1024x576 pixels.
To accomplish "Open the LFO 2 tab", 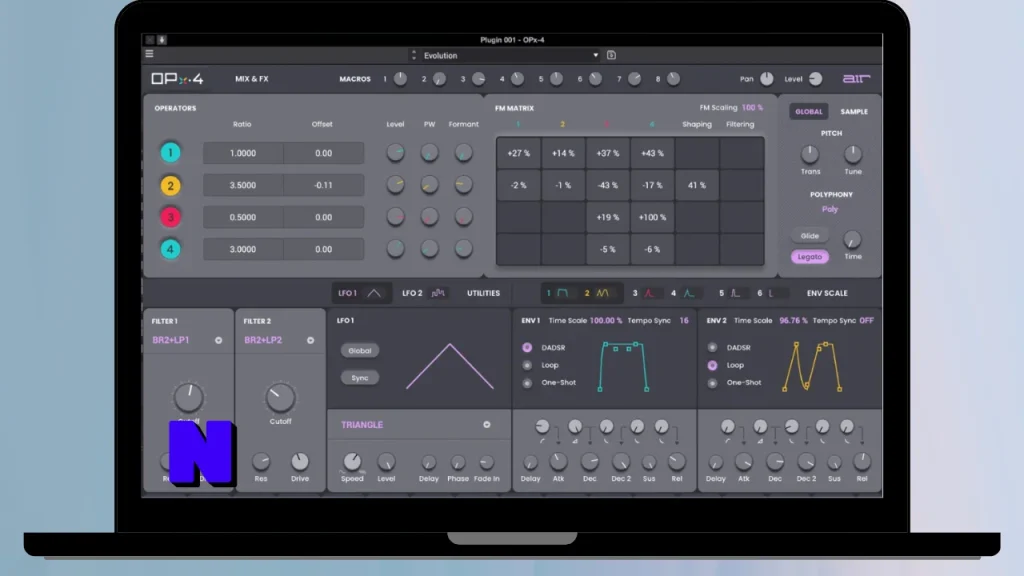I will click(x=423, y=293).
